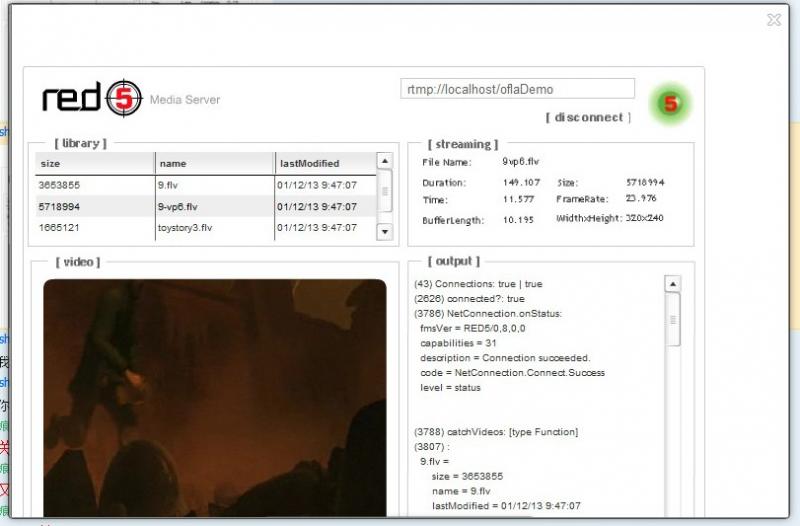Click the lastModified date of toystory3.flv
The width and height of the screenshot is (800, 526).
[317, 228]
